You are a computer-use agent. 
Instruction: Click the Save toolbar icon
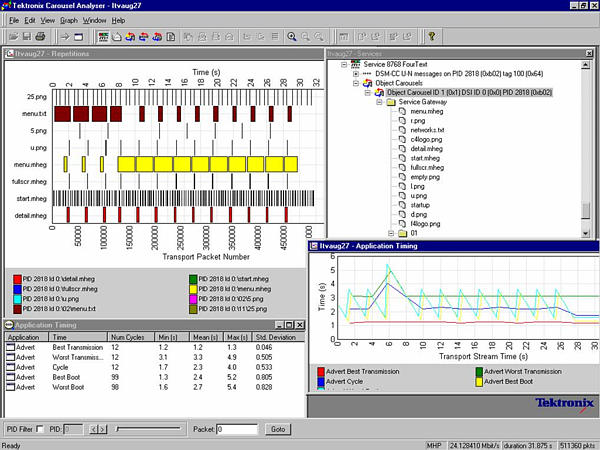coord(26,37)
